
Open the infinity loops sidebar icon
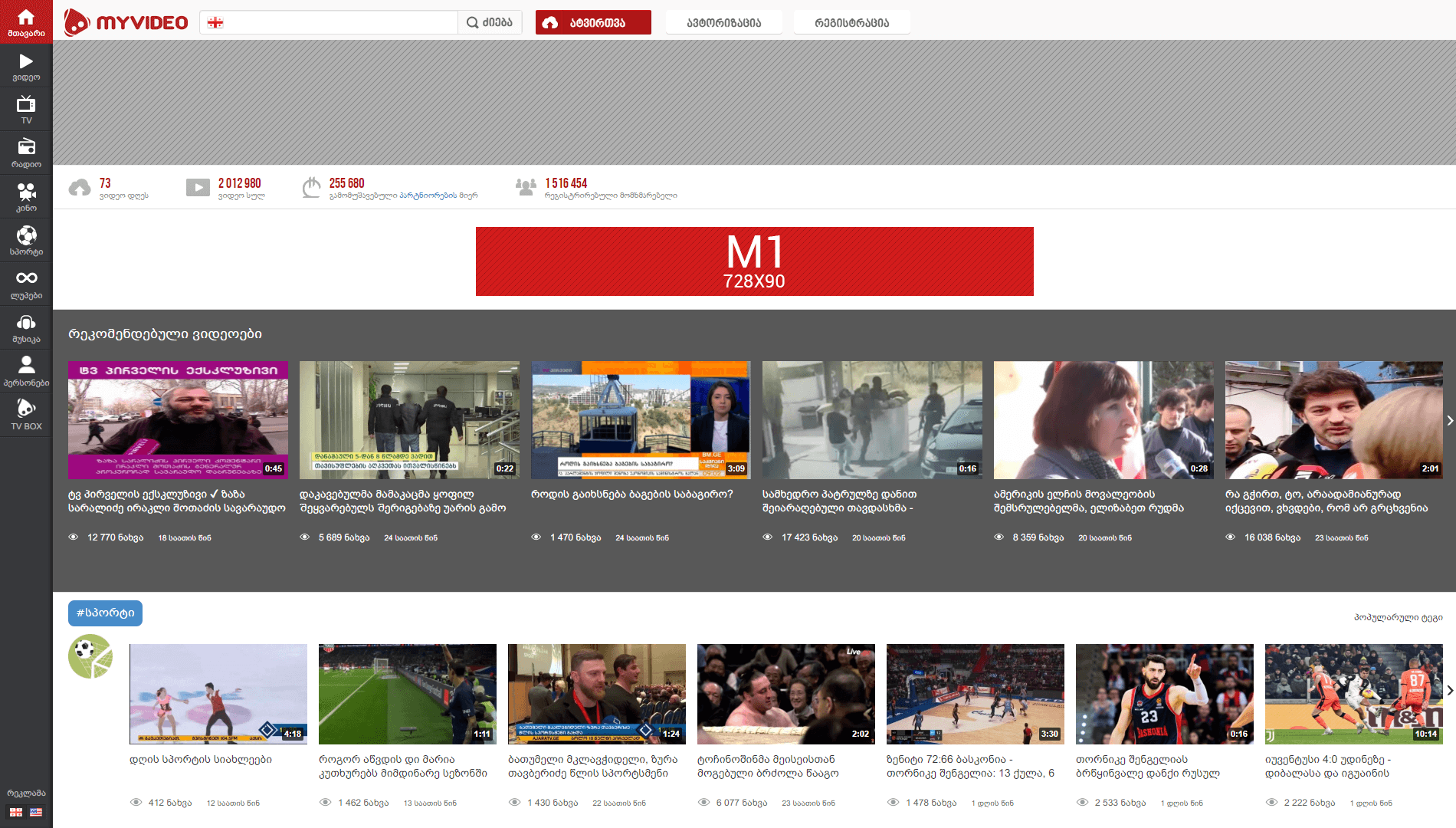point(26,284)
